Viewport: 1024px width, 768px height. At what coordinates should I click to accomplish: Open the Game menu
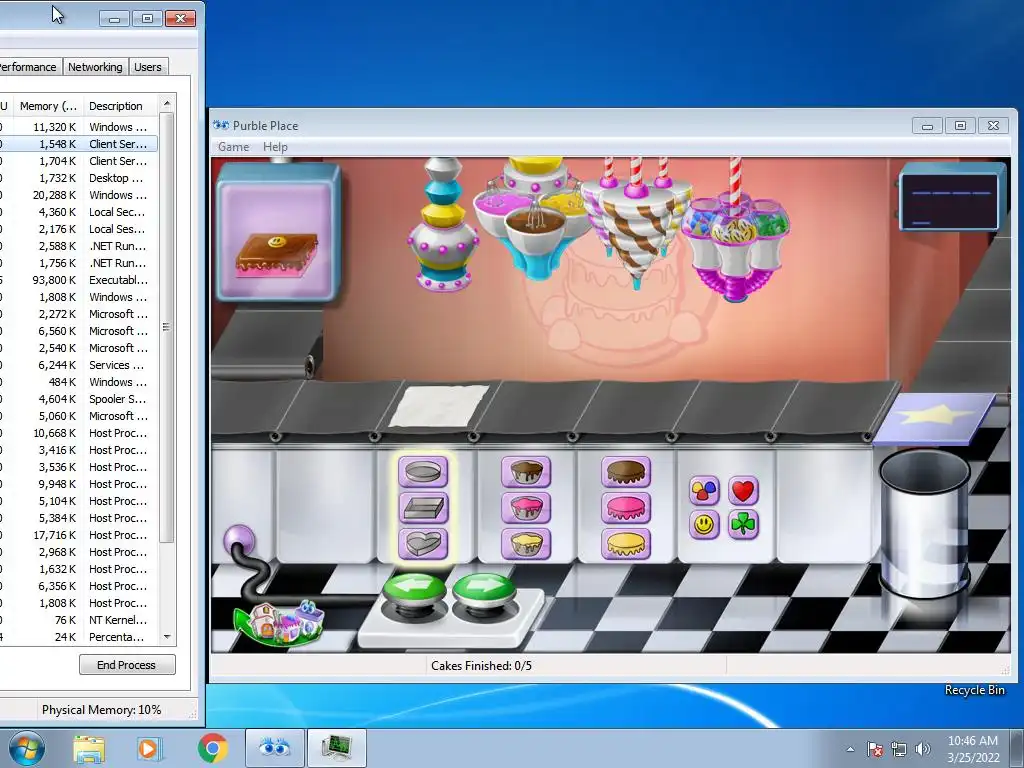(x=233, y=147)
